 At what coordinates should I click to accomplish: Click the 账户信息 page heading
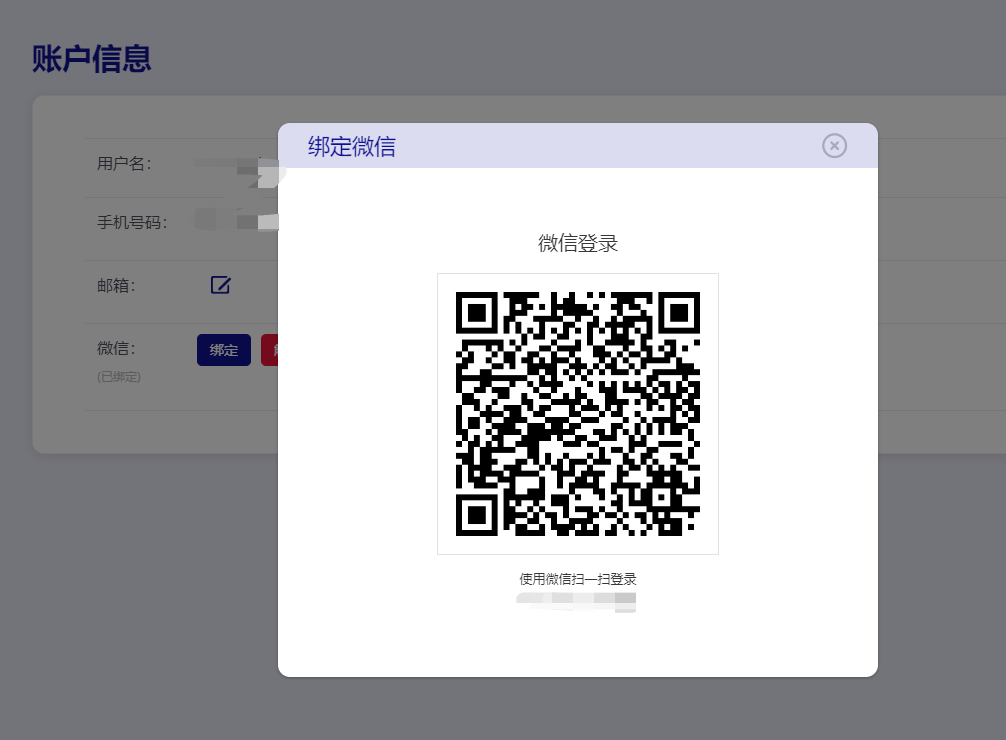[x=92, y=59]
